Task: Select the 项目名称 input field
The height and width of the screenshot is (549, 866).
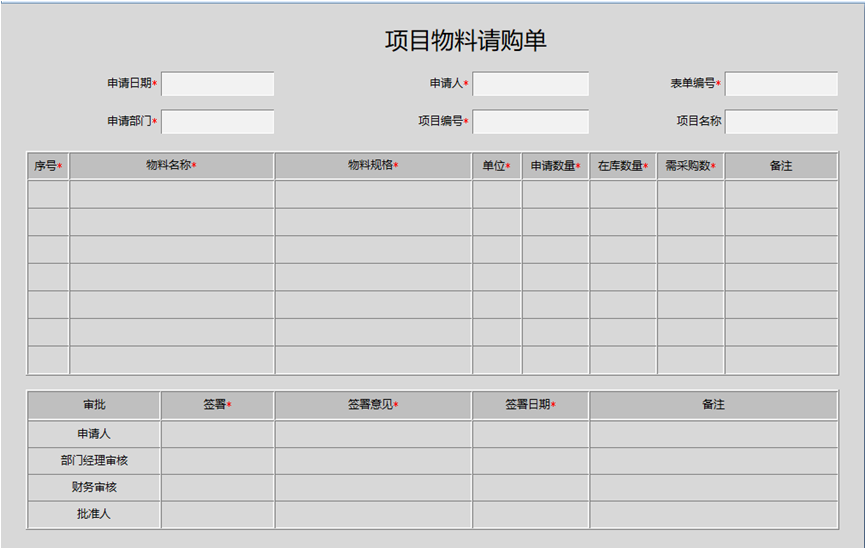Action: (781, 122)
